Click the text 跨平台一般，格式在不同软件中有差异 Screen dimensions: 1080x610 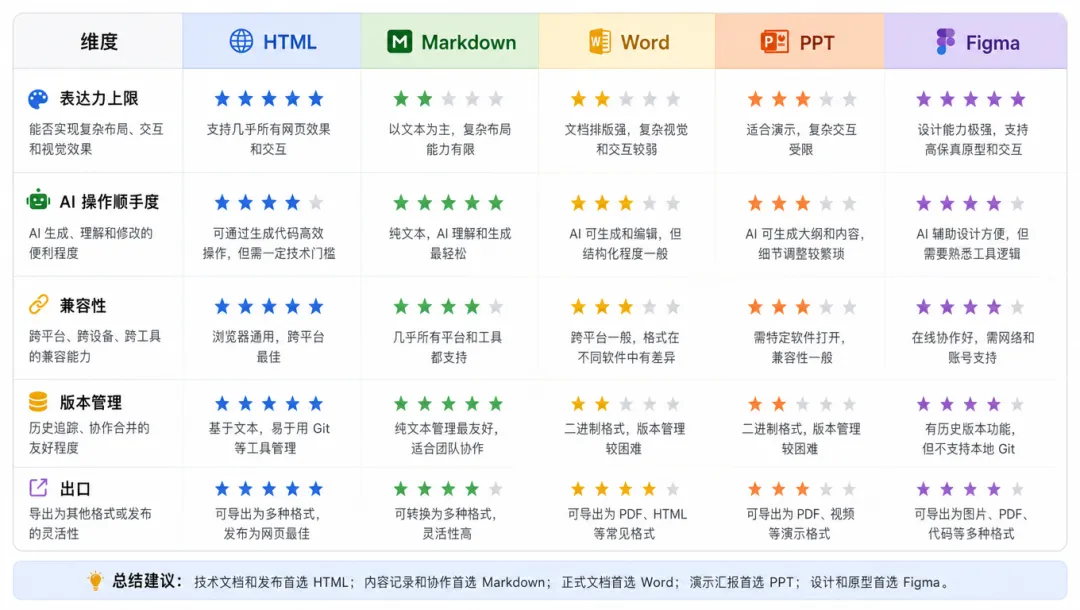tap(625, 347)
